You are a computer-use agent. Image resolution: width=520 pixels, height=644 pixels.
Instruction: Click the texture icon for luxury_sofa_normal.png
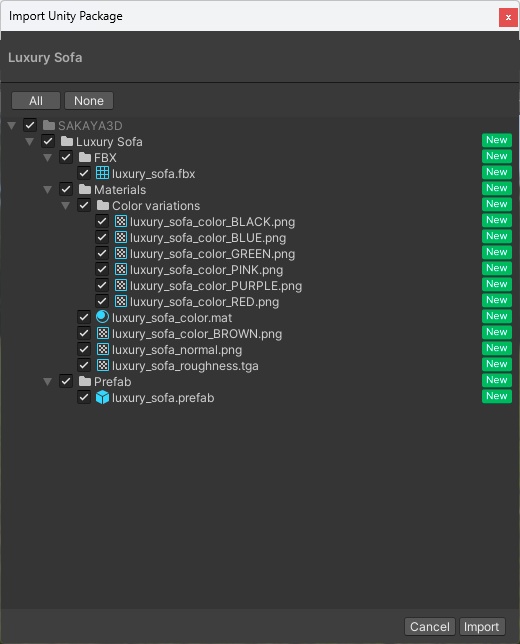pyautogui.click(x=102, y=350)
